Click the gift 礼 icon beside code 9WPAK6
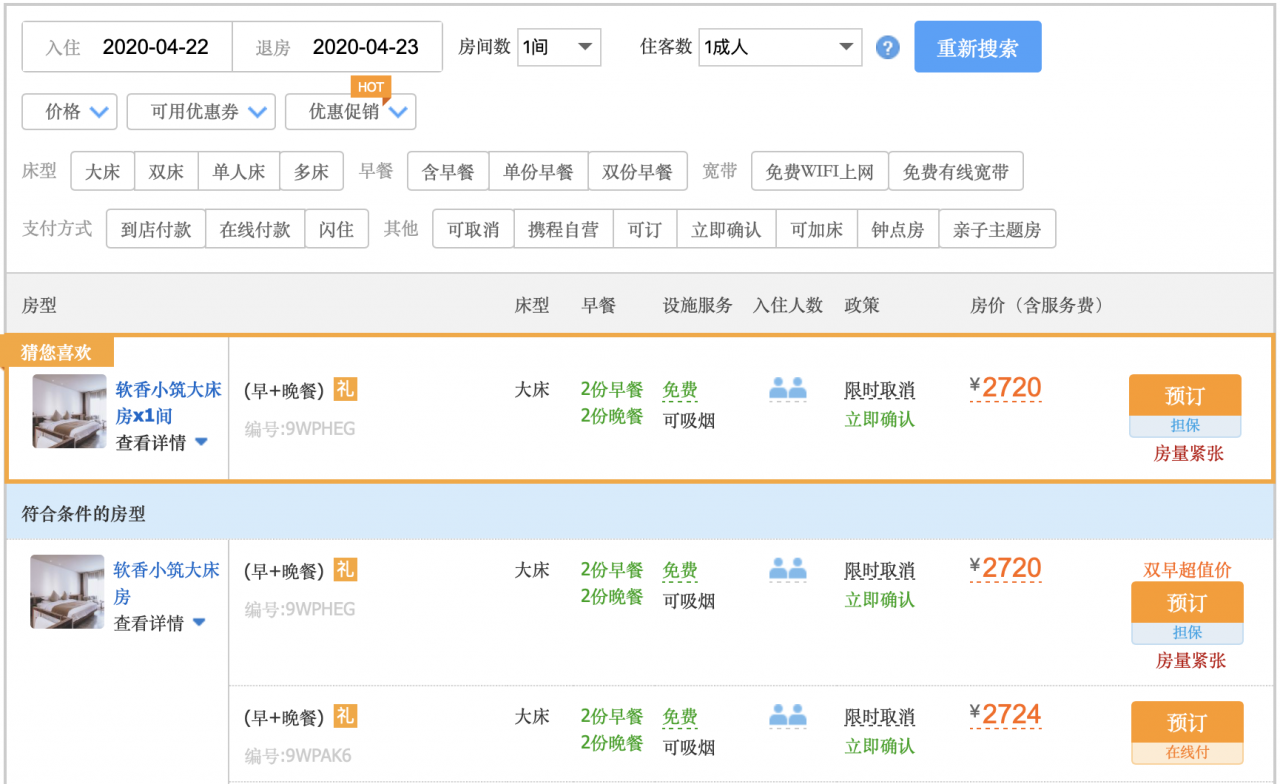1280x784 pixels. point(345,716)
